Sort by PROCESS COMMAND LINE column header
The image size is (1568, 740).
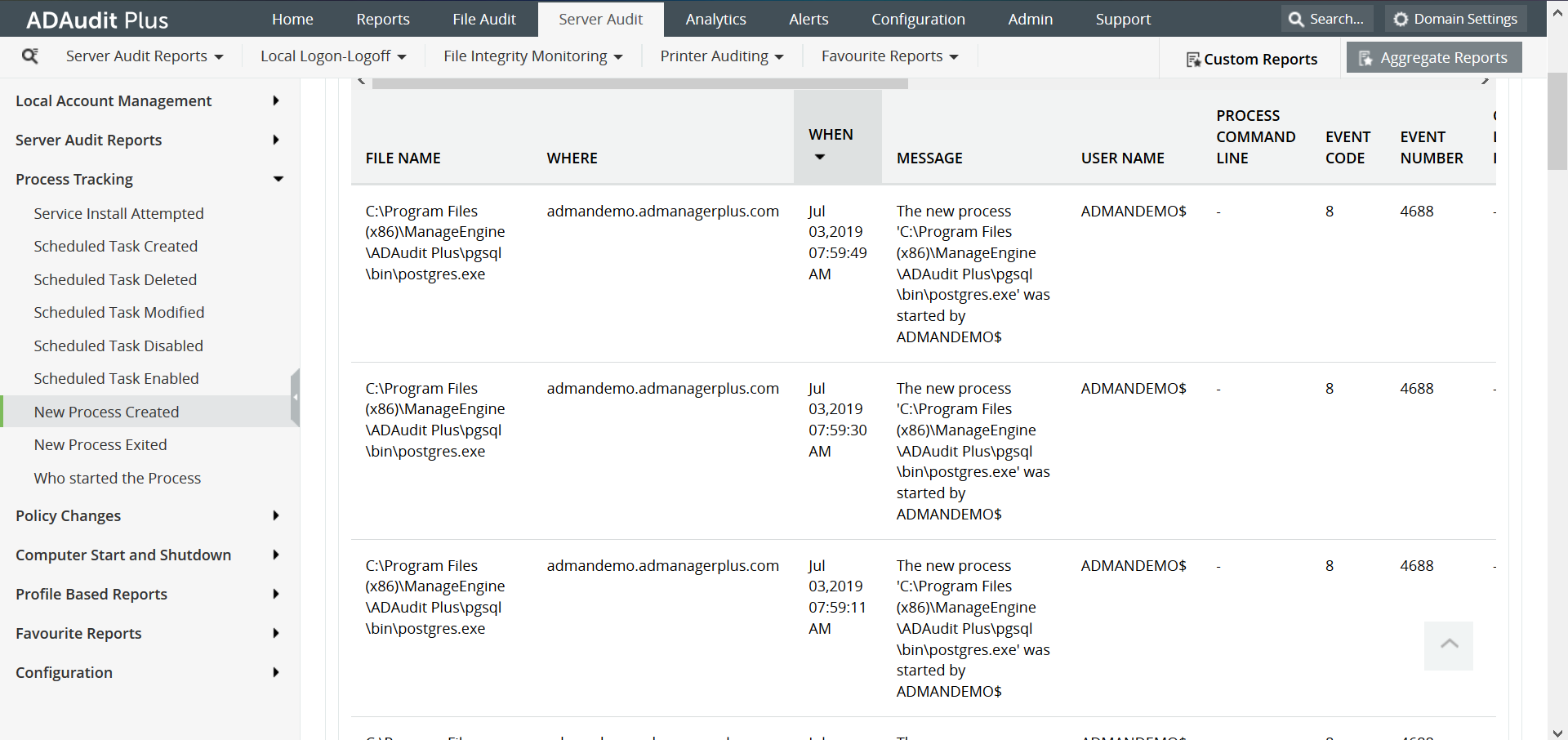(1255, 136)
